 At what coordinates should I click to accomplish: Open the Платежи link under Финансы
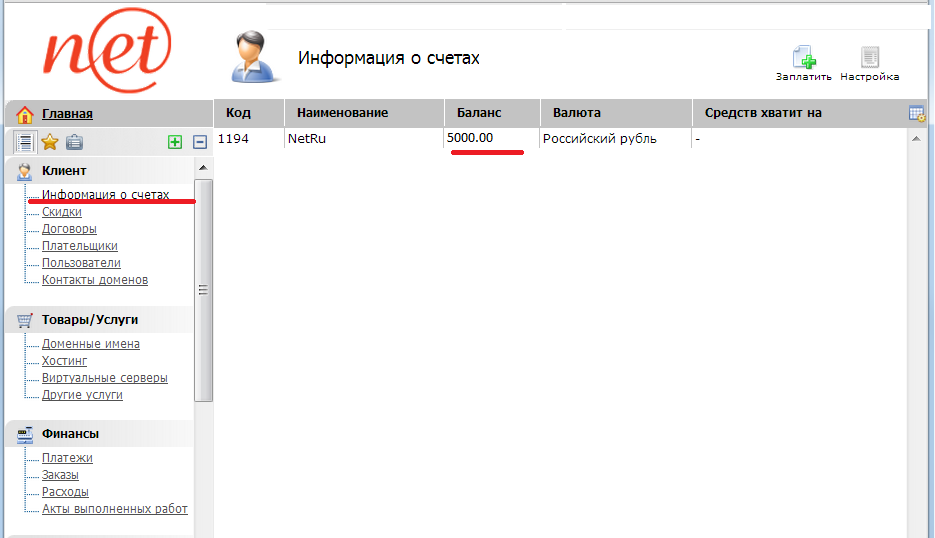click(x=67, y=458)
